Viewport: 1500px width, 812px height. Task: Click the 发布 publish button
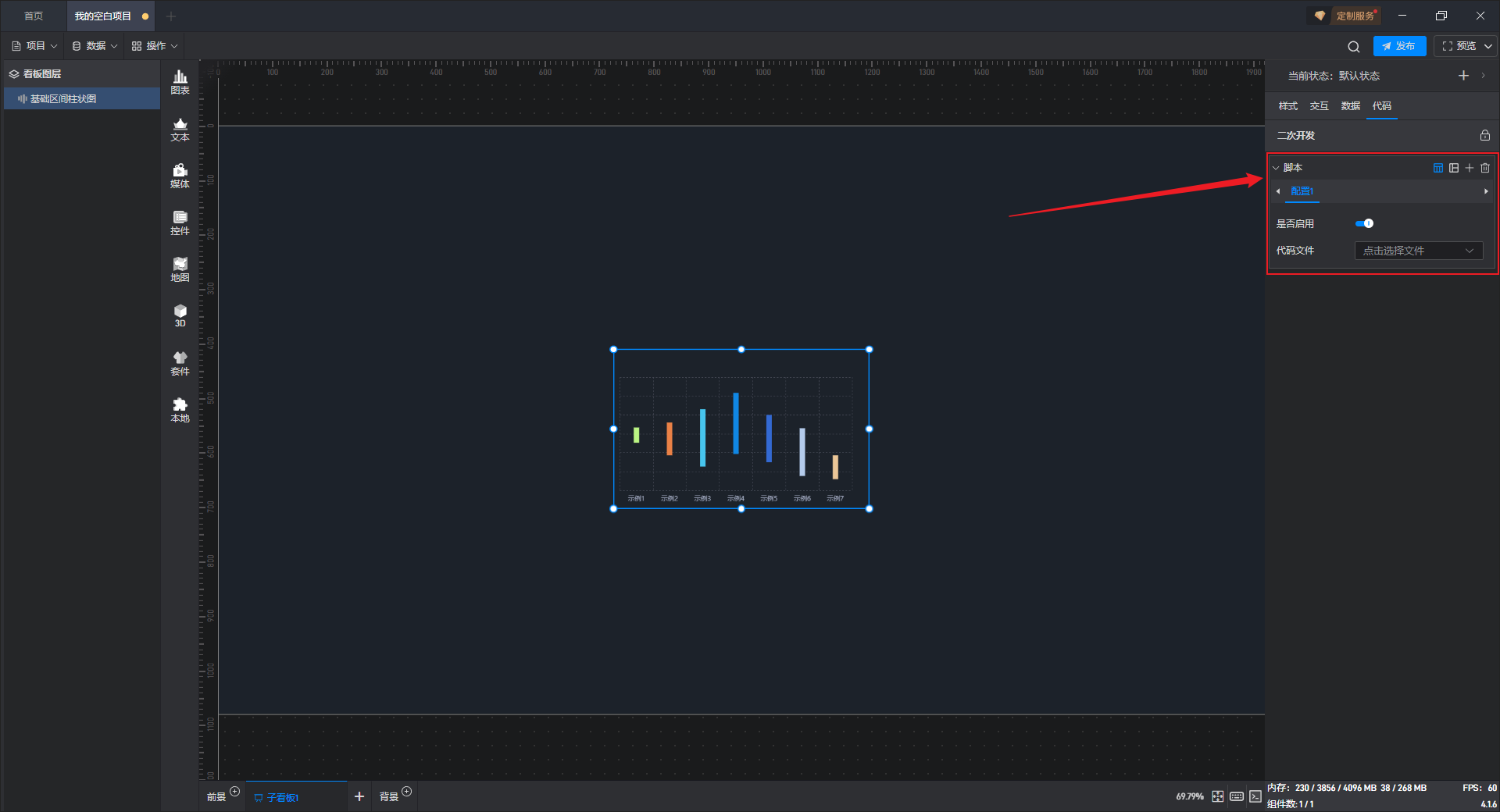[x=1399, y=46]
